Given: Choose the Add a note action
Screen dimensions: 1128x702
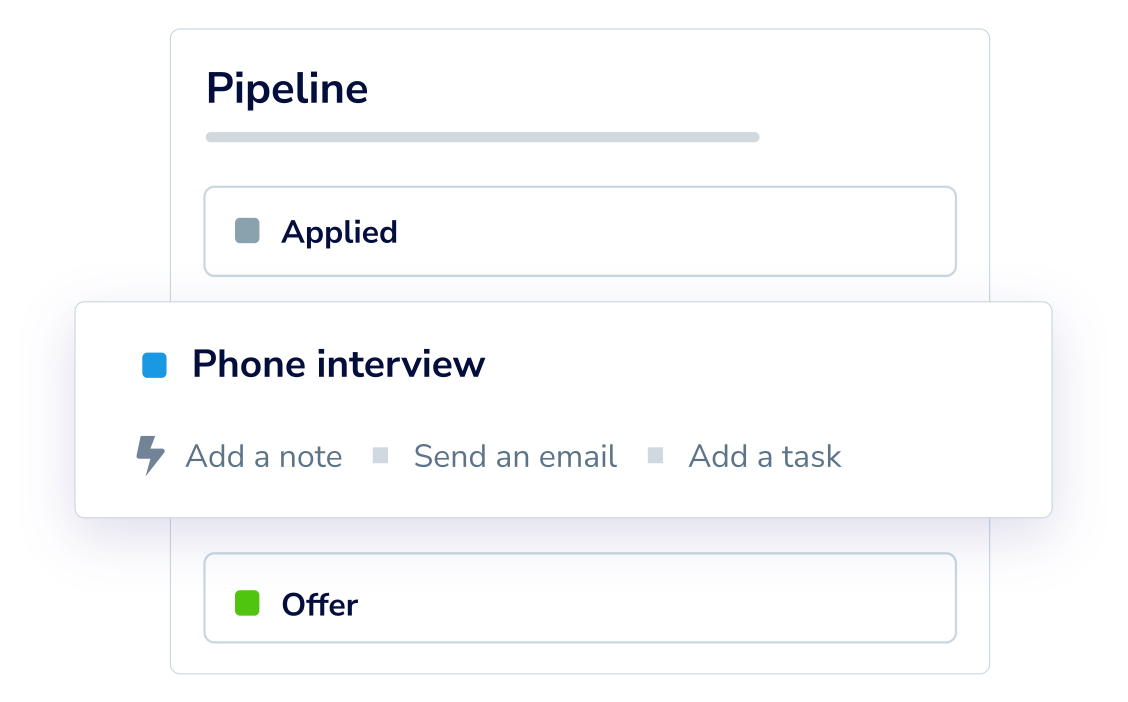Looking at the screenshot, I should coord(264,457).
